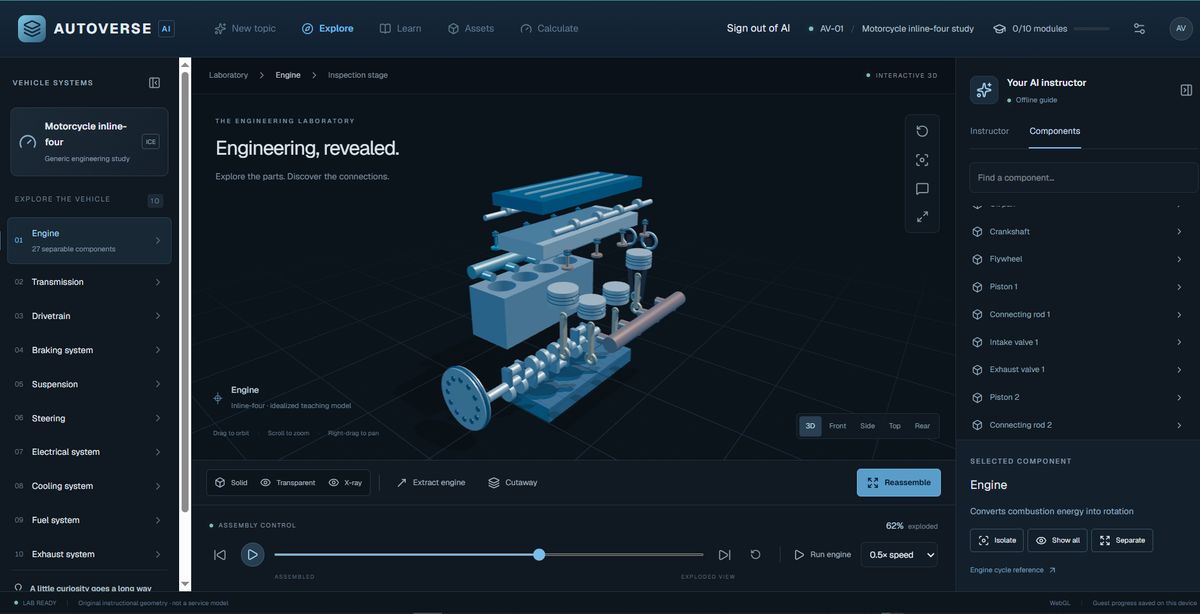Reset the 3D view rotation

pos(922,131)
